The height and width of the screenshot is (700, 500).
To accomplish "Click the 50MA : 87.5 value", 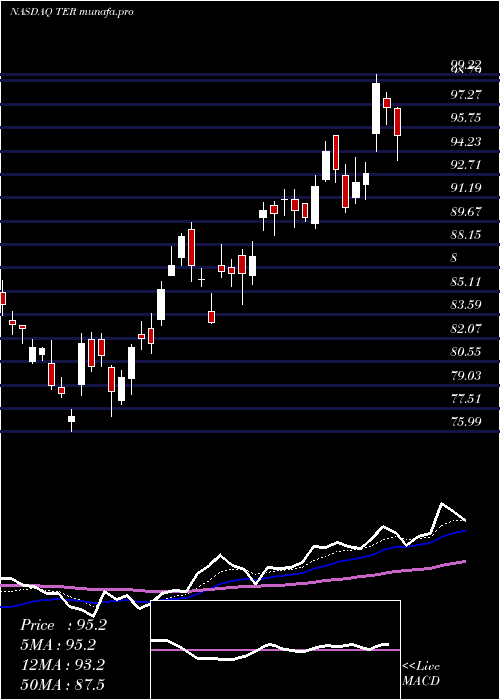I will tap(62, 684).
